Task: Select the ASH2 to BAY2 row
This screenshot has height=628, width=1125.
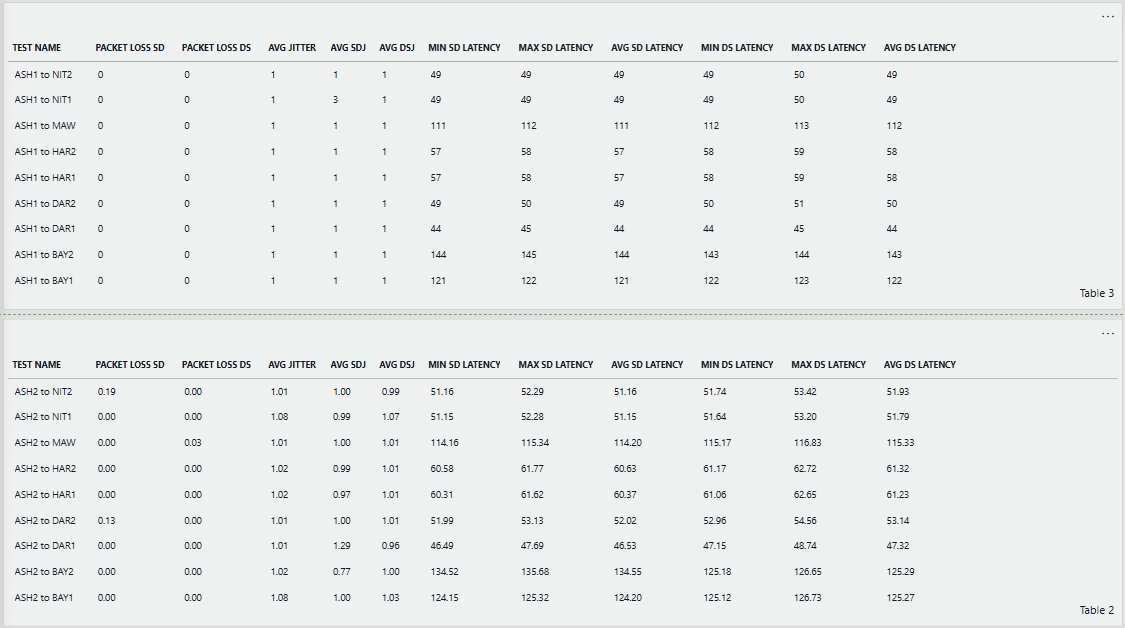Action: click(44, 572)
